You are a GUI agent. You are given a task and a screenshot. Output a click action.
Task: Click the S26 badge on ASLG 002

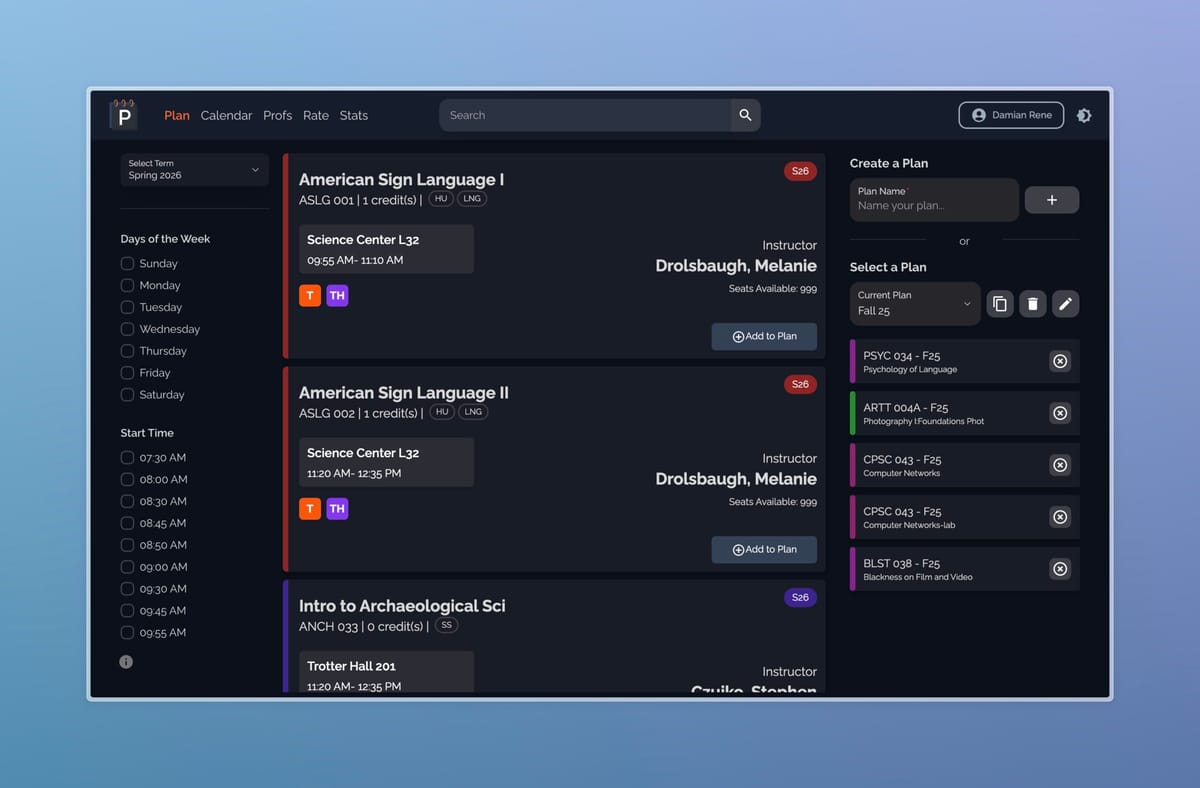click(x=799, y=384)
